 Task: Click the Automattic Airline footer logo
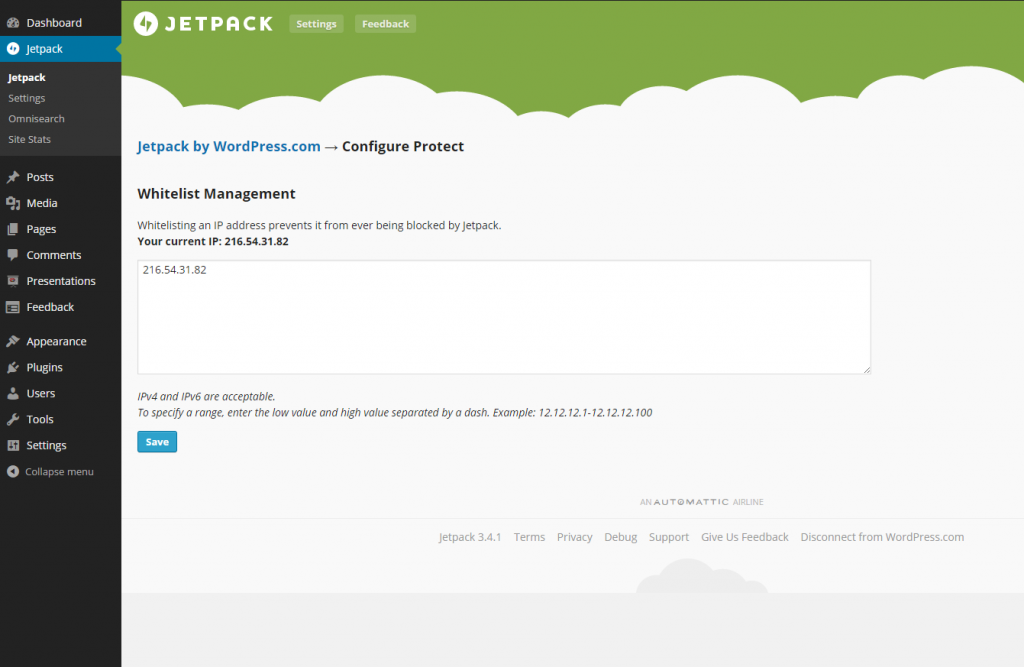701,502
